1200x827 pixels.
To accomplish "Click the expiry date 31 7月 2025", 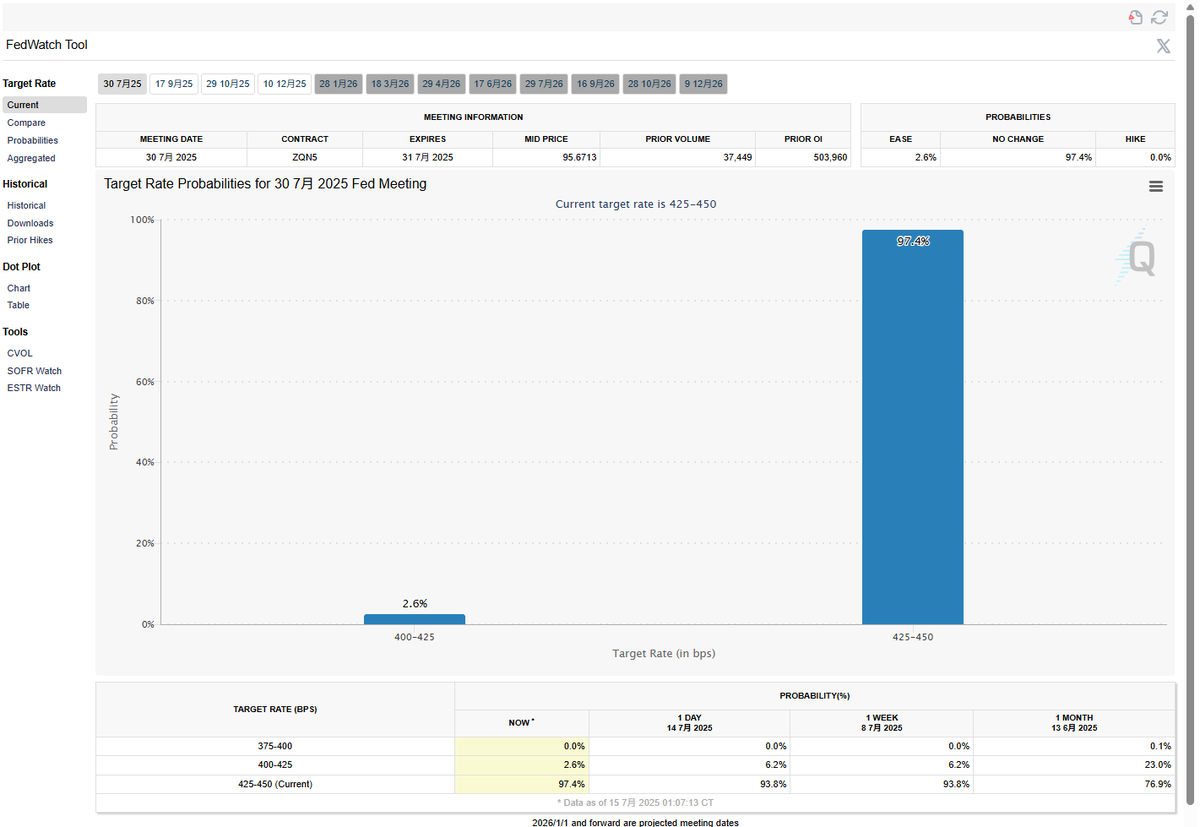I will (427, 158).
